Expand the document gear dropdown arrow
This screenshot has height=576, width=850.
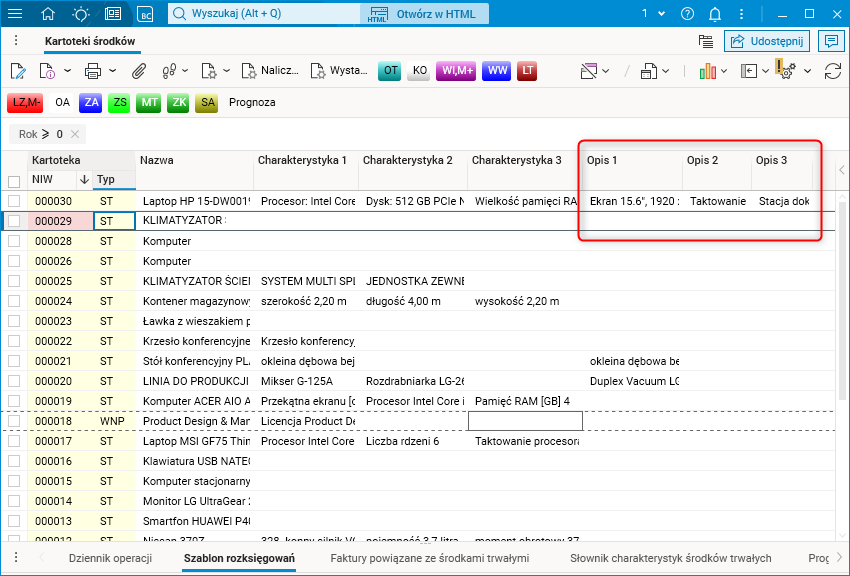coord(227,70)
